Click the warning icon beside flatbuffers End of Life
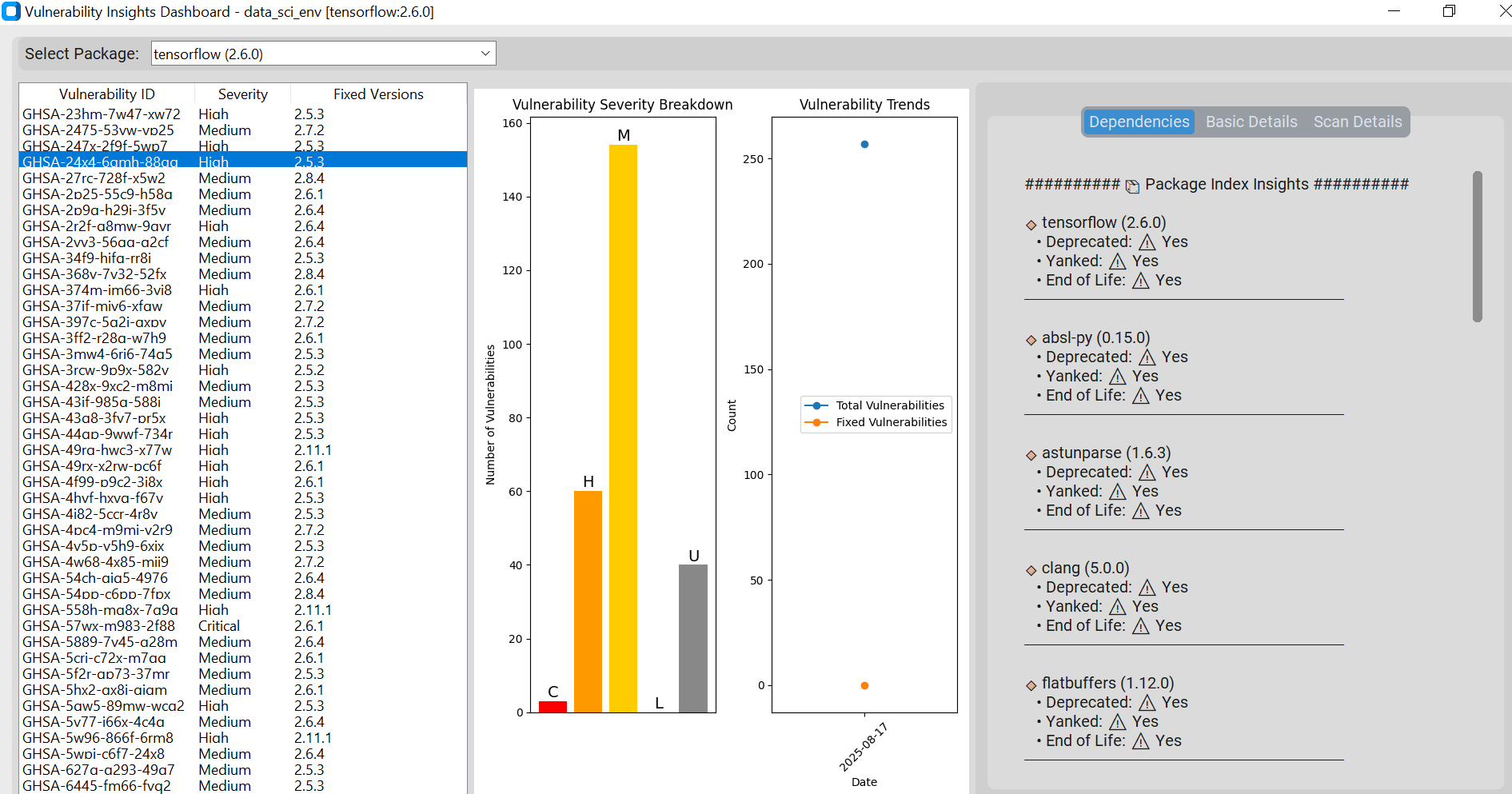 pyautogui.click(x=1141, y=741)
